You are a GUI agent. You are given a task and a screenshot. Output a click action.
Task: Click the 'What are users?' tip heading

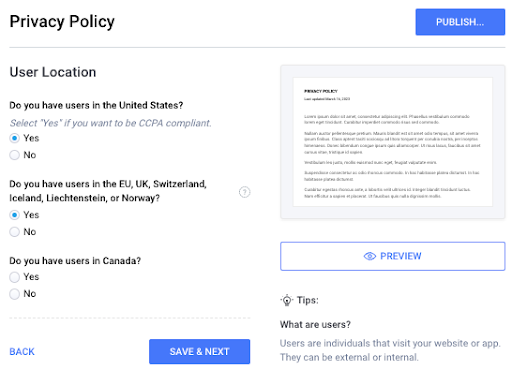click(x=315, y=324)
